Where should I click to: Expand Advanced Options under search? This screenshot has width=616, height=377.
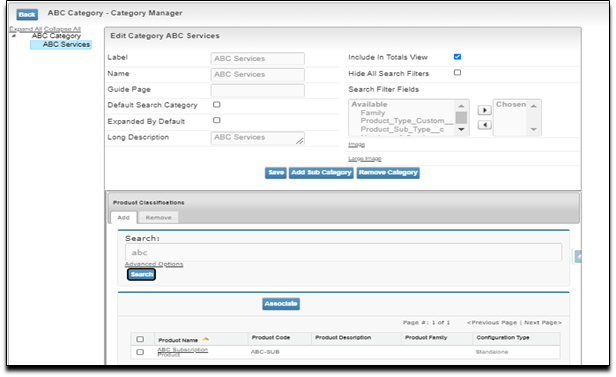tap(154, 264)
